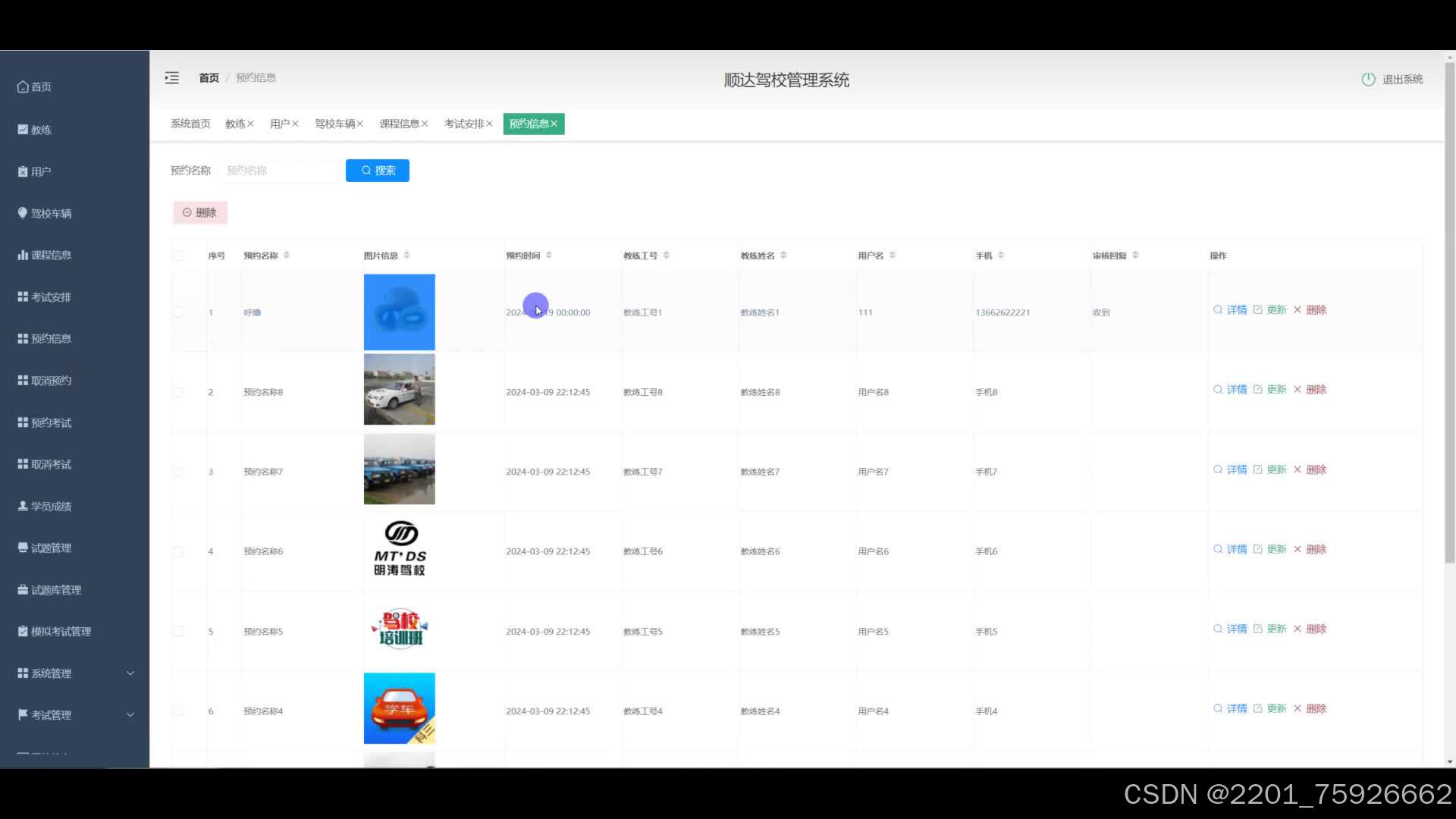Click the blue 搜索 button
The image size is (1456, 819).
point(377,171)
